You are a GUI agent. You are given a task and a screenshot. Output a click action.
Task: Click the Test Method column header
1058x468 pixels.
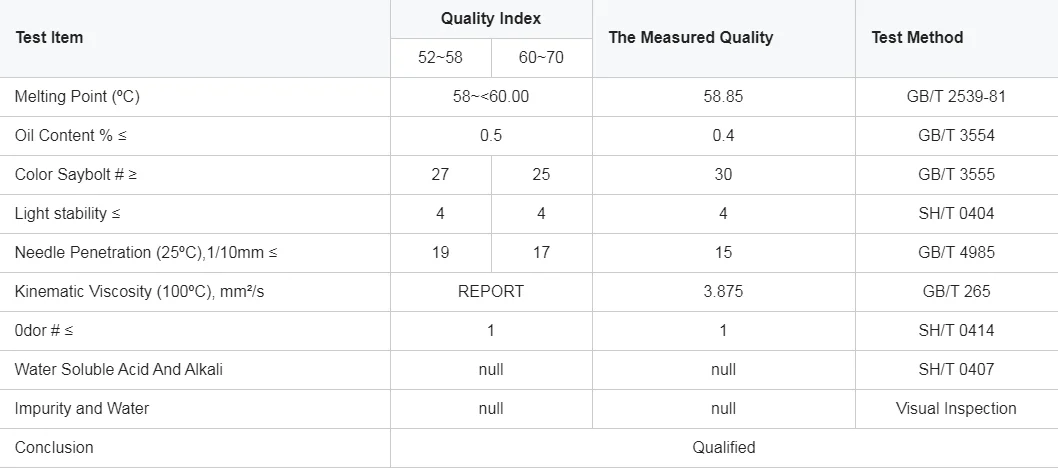[917, 38]
